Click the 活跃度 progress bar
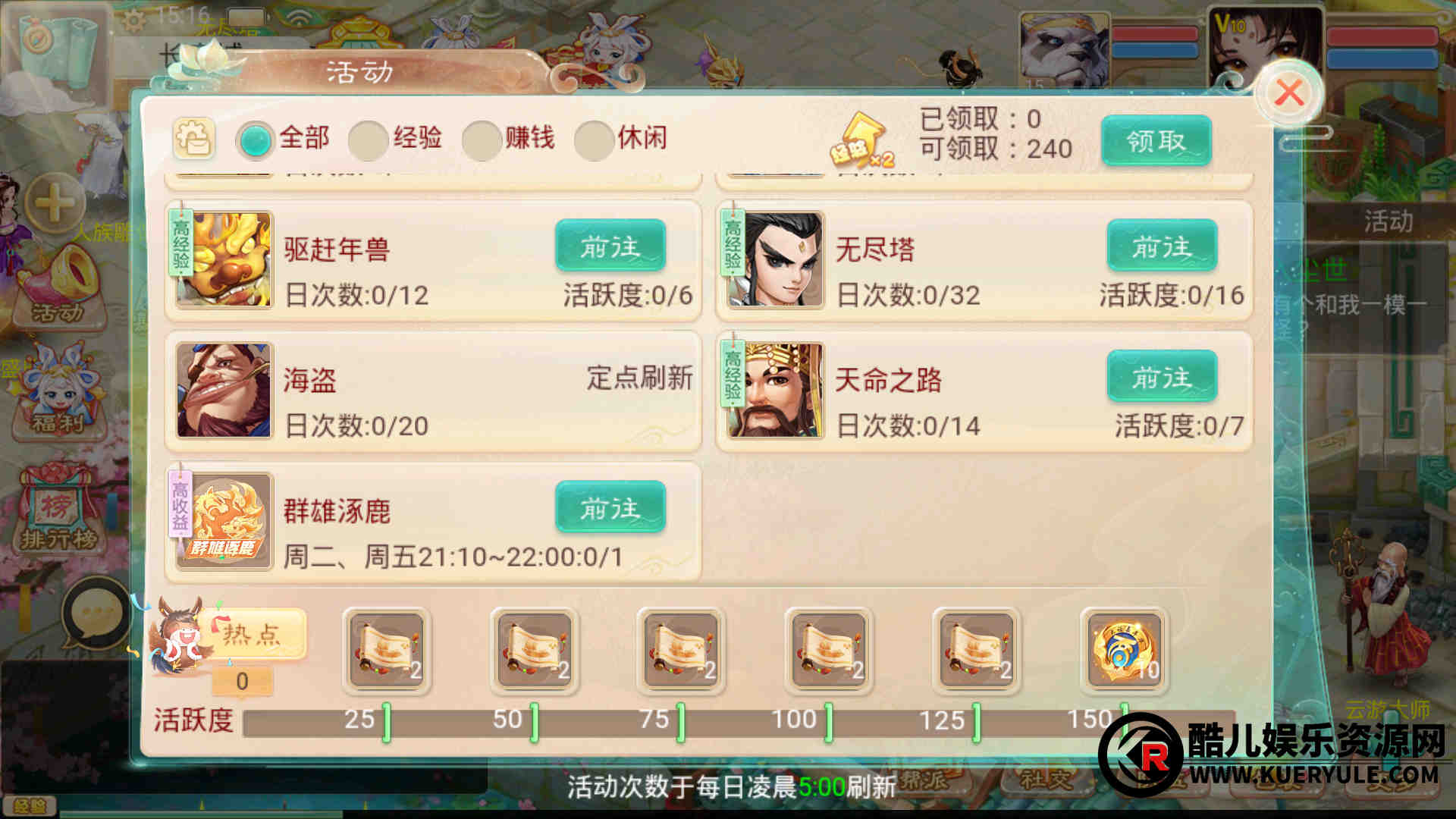The height and width of the screenshot is (819, 1456). pos(739,722)
